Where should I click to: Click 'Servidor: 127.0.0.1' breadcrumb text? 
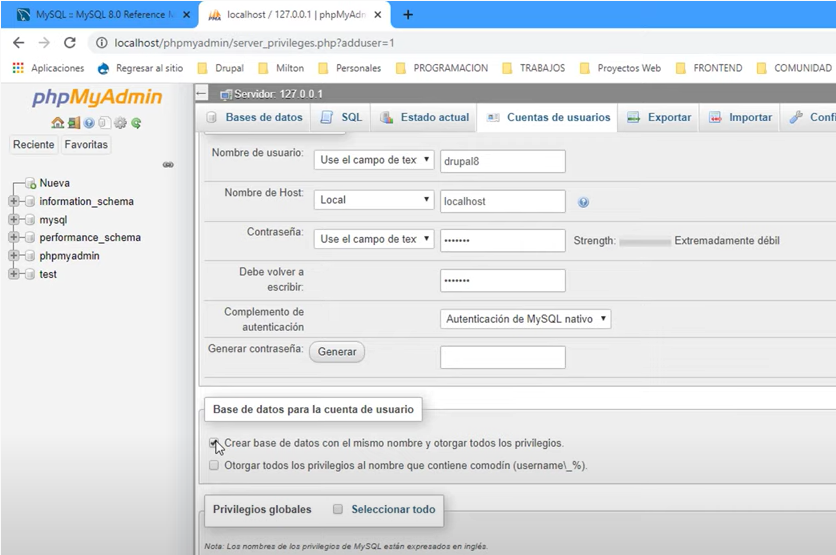[278, 94]
